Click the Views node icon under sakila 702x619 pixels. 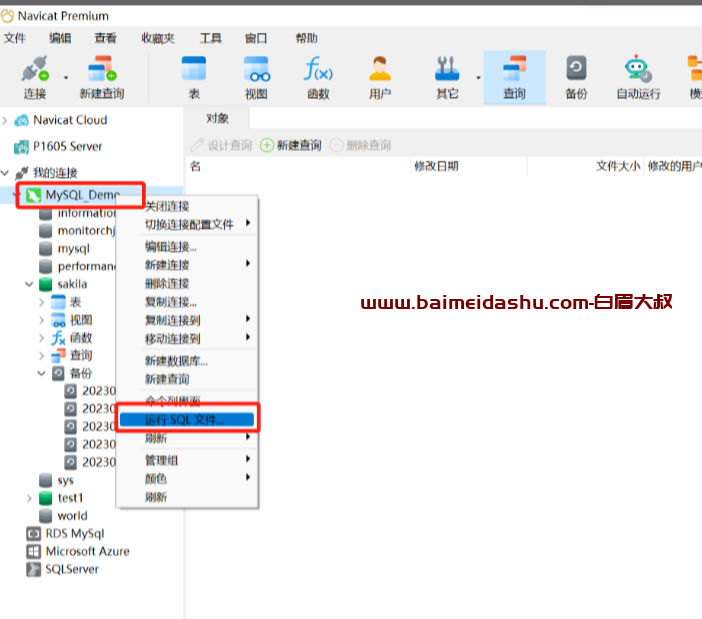[58, 320]
